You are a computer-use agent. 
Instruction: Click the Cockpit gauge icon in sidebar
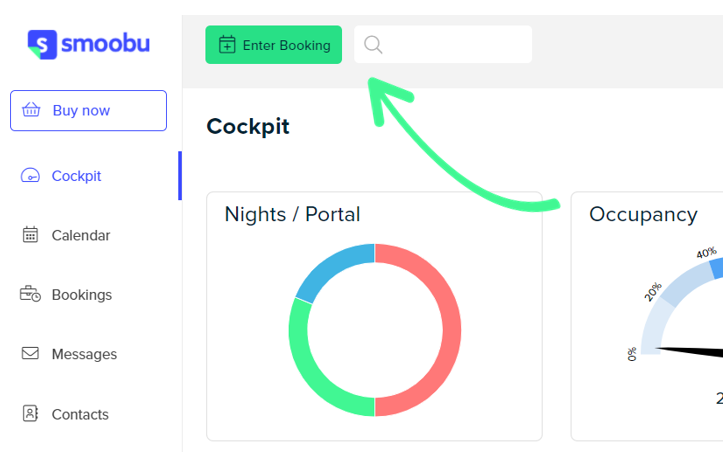(30, 176)
